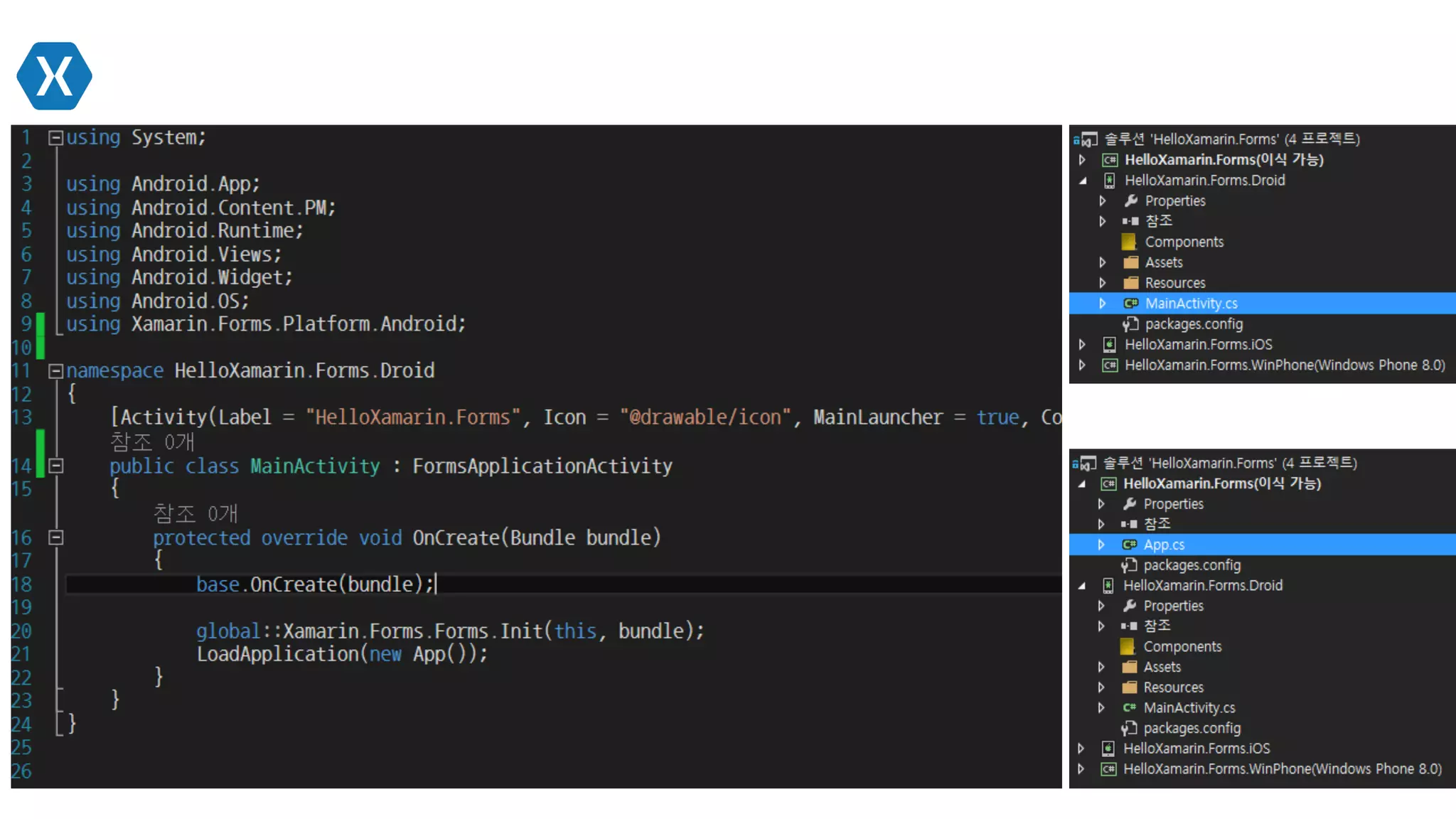1456x819 pixels.
Task: Collapse the OnCreate method at line 16
Action: tap(55, 538)
